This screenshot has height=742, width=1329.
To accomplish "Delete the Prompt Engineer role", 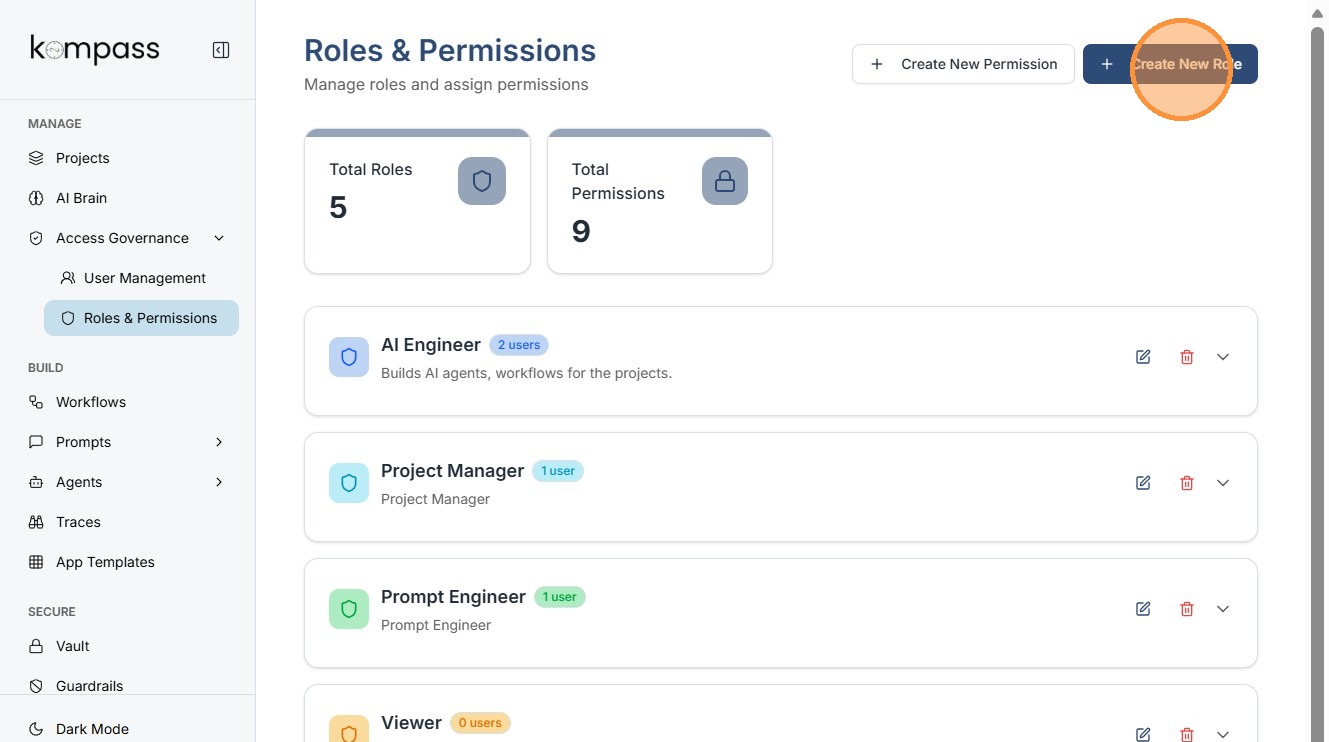I will pos(1187,609).
